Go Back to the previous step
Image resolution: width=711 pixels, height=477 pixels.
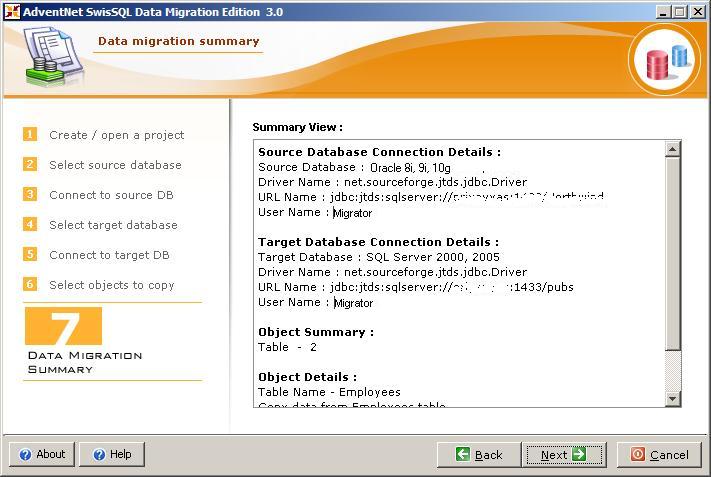[x=479, y=454]
